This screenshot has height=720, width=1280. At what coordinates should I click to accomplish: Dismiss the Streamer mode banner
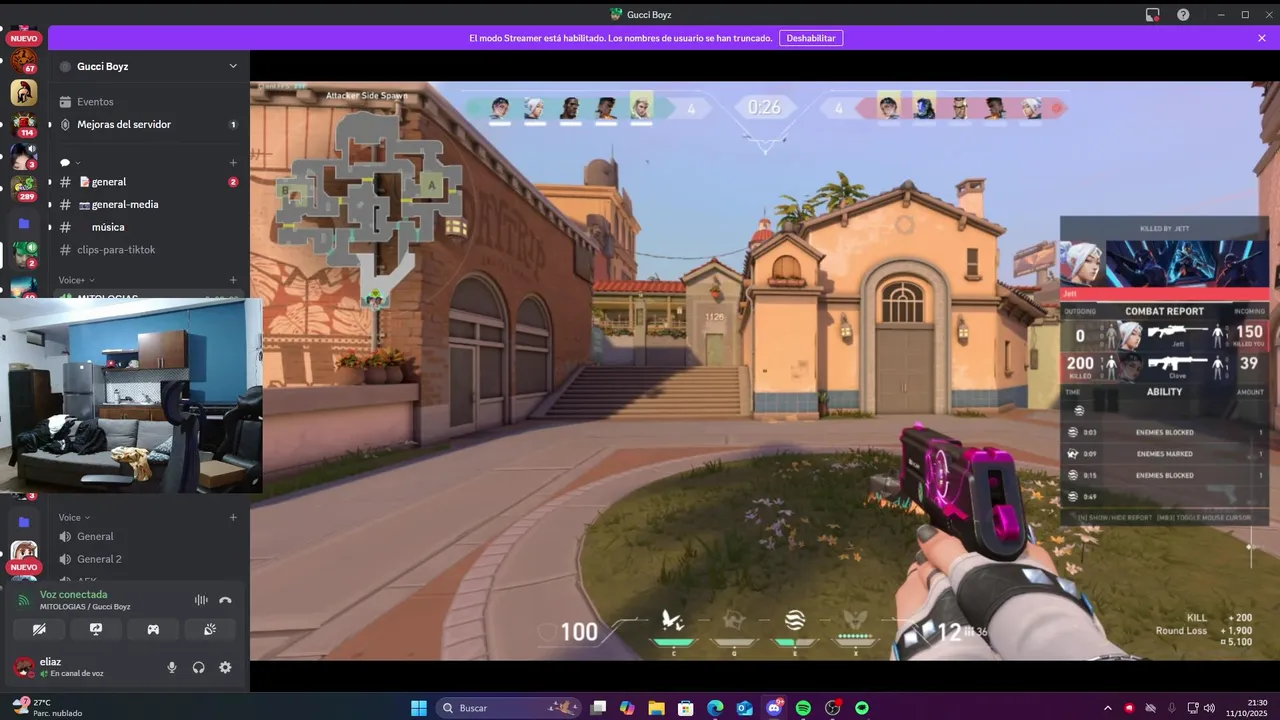pos(1262,38)
